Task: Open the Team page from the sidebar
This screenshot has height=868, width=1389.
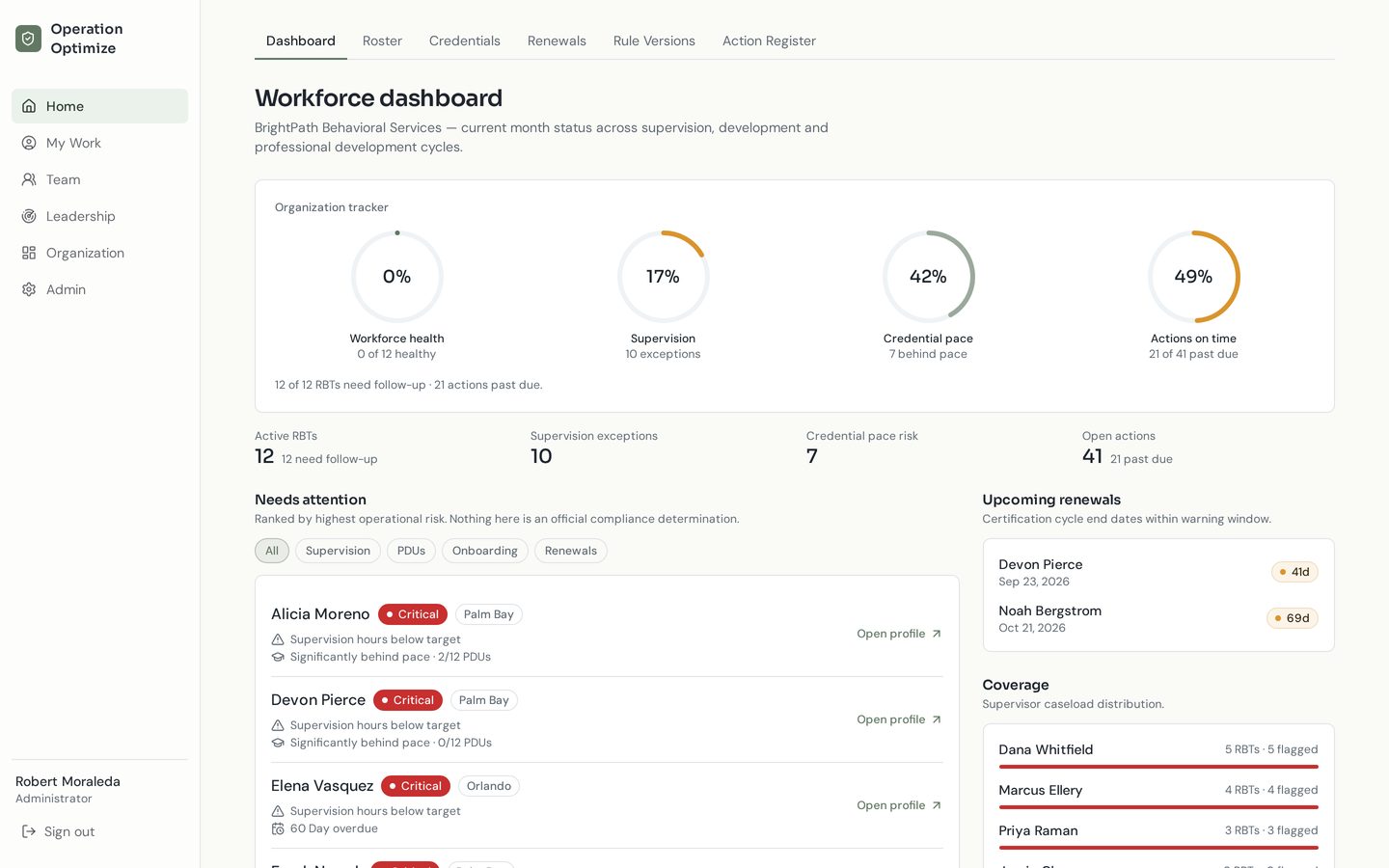Action: pyautogui.click(x=100, y=179)
